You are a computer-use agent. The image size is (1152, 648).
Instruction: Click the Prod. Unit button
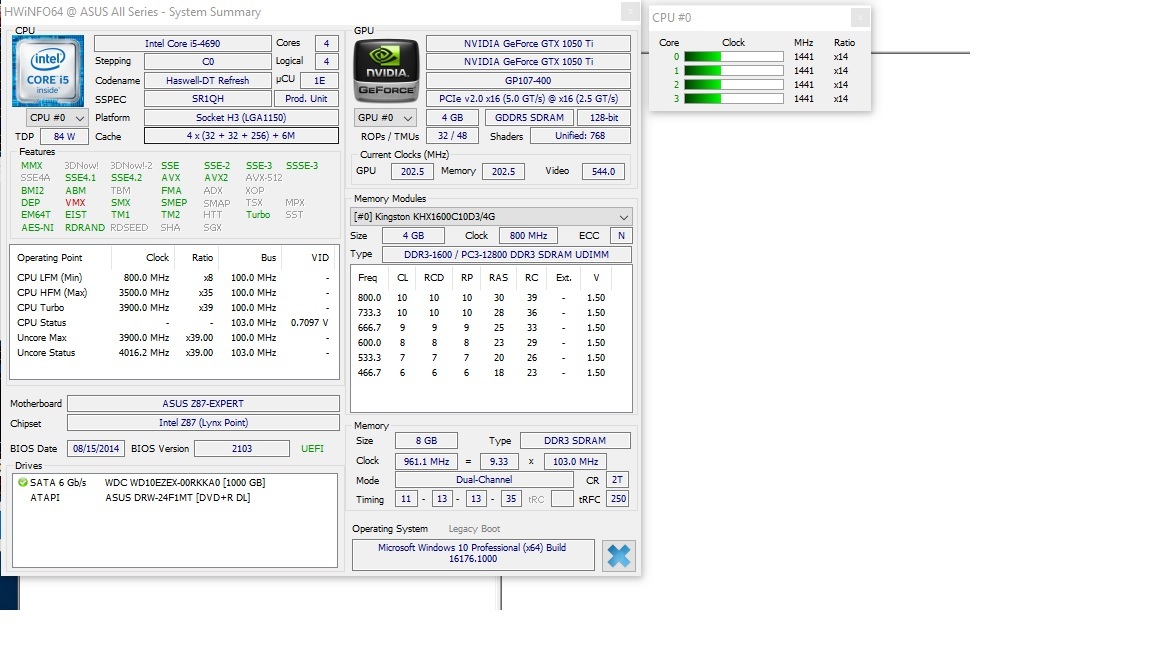(306, 98)
